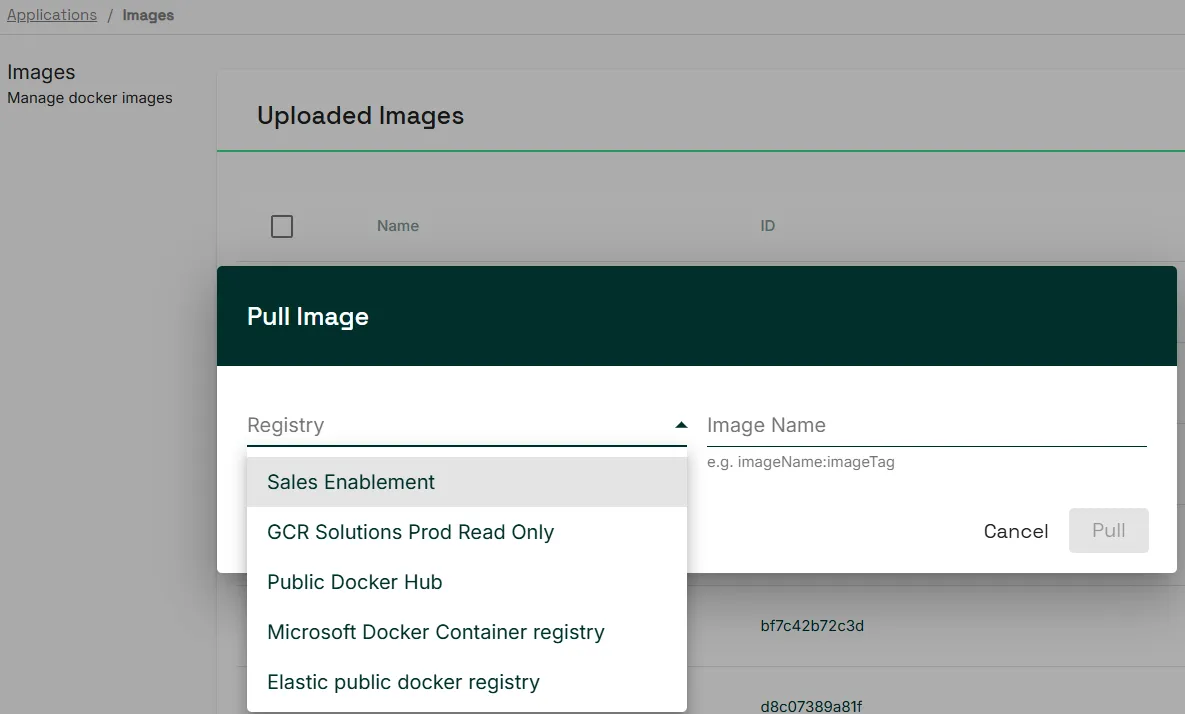Click the Pull button

point(1109,530)
